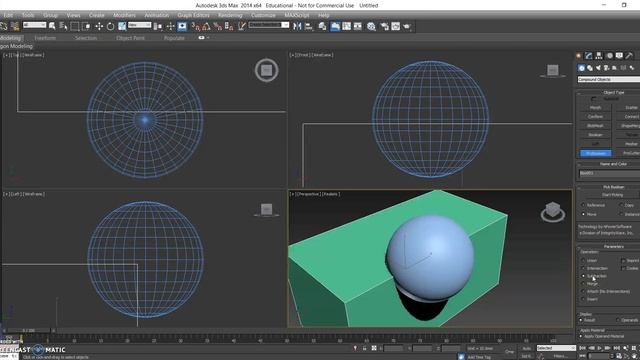Activate Select and Move tool
Image resolution: width=640 pixels, height=360 pixels.
coord(99,26)
